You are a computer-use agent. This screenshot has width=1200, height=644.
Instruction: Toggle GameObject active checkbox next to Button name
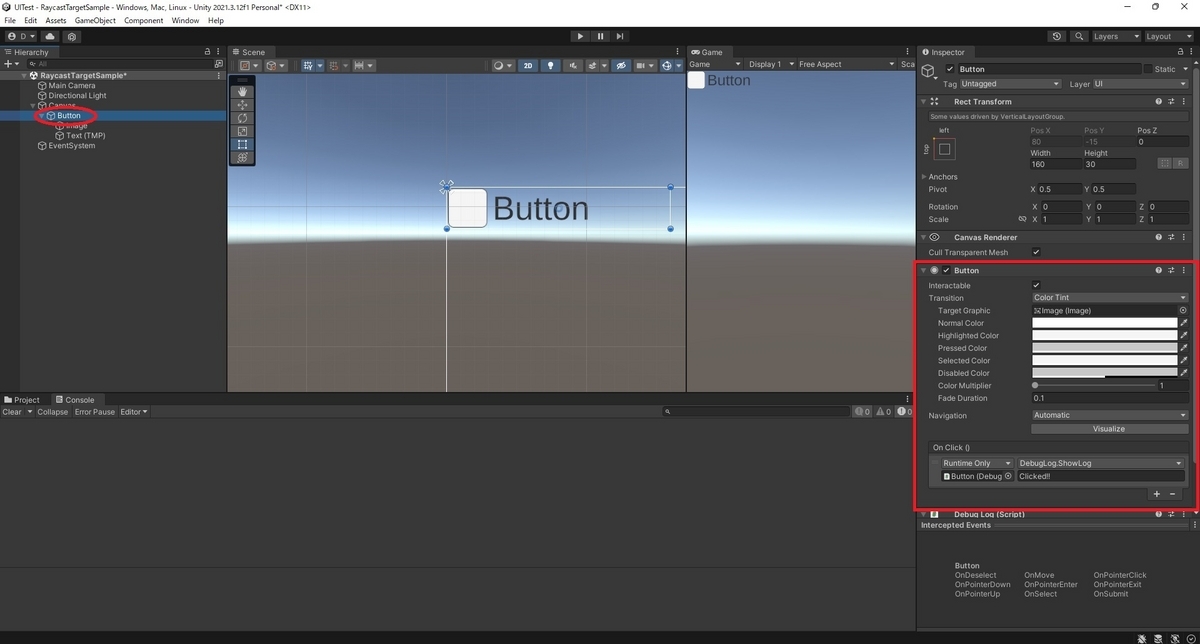[950, 69]
